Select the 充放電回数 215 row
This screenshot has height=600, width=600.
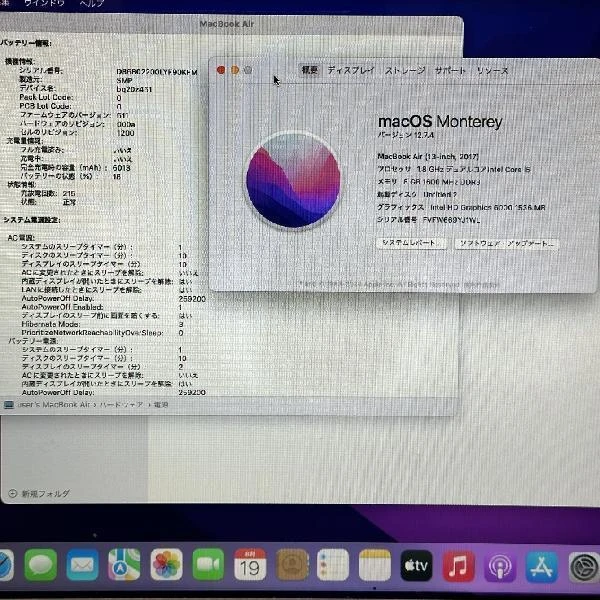(x=48, y=193)
